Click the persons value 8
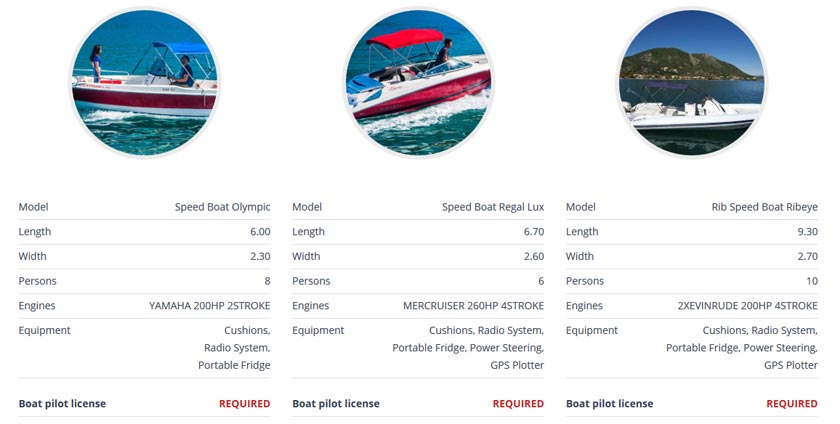Viewport: 840px width, 424px height. pos(267,281)
